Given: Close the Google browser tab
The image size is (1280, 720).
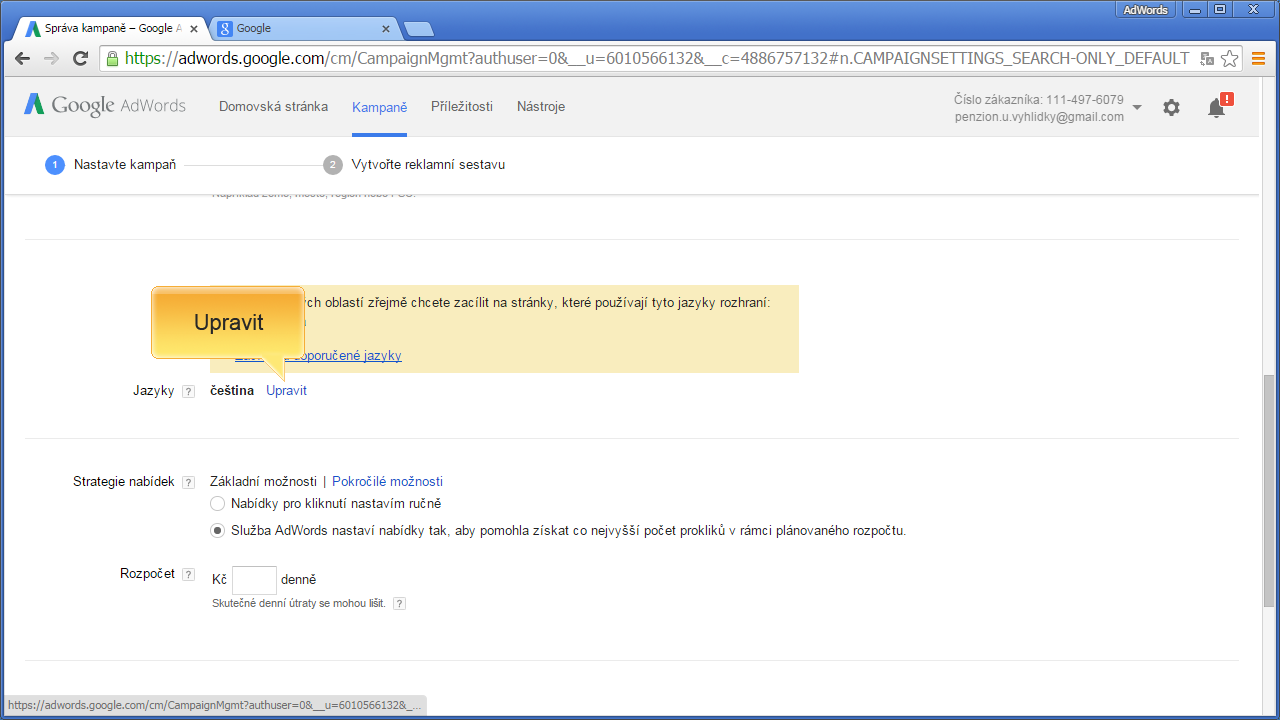Looking at the screenshot, I should coord(388,29).
